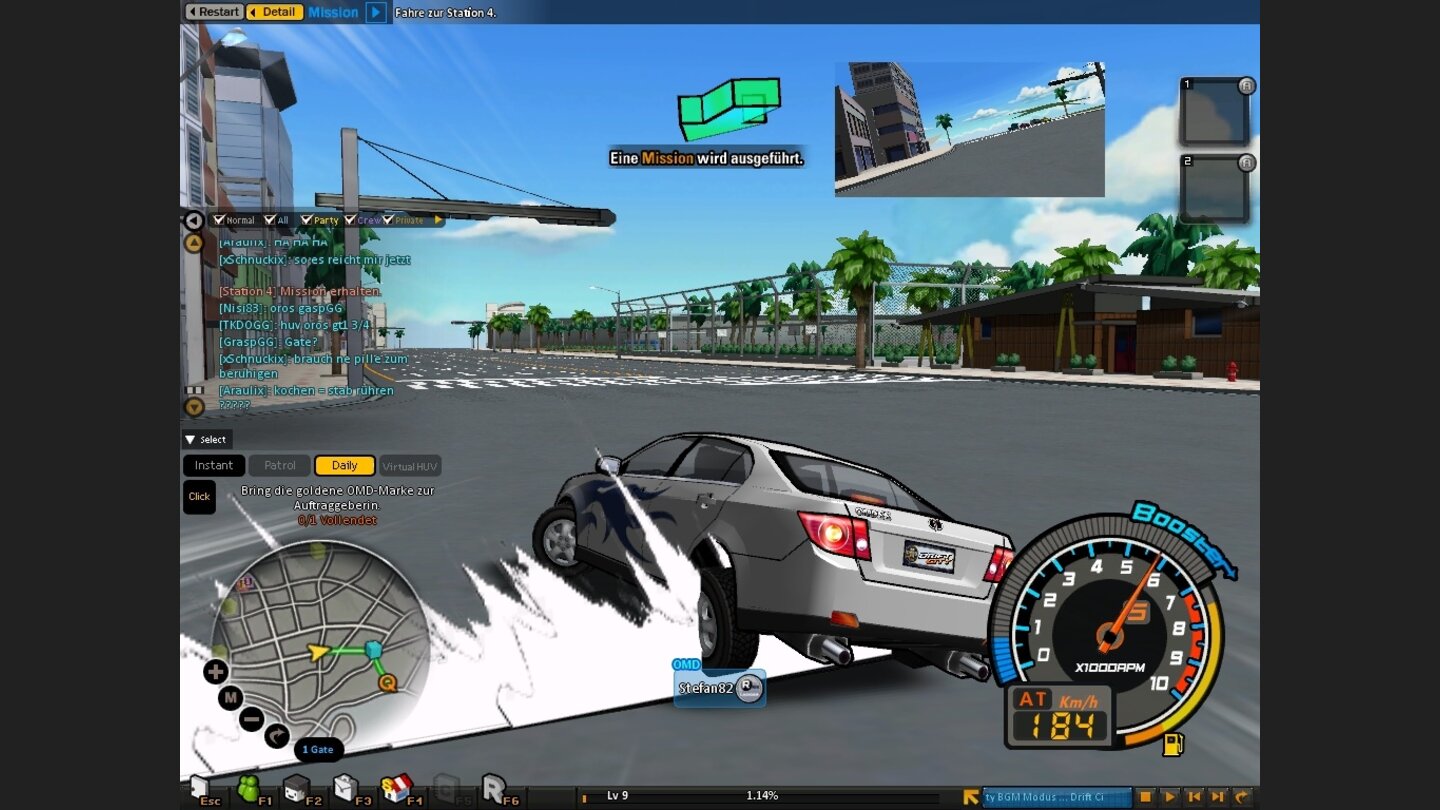The width and height of the screenshot is (1440, 810).
Task: Click the yellow player arrow on minimap
Action: click(318, 653)
